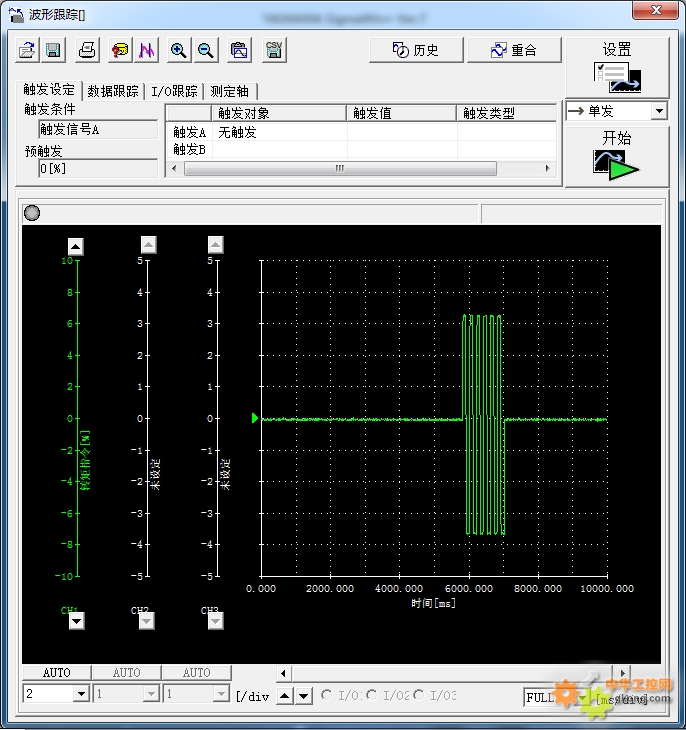The image size is (686, 730).
Task: Open the 单发 trigger mode dropdown
Action: coord(659,111)
